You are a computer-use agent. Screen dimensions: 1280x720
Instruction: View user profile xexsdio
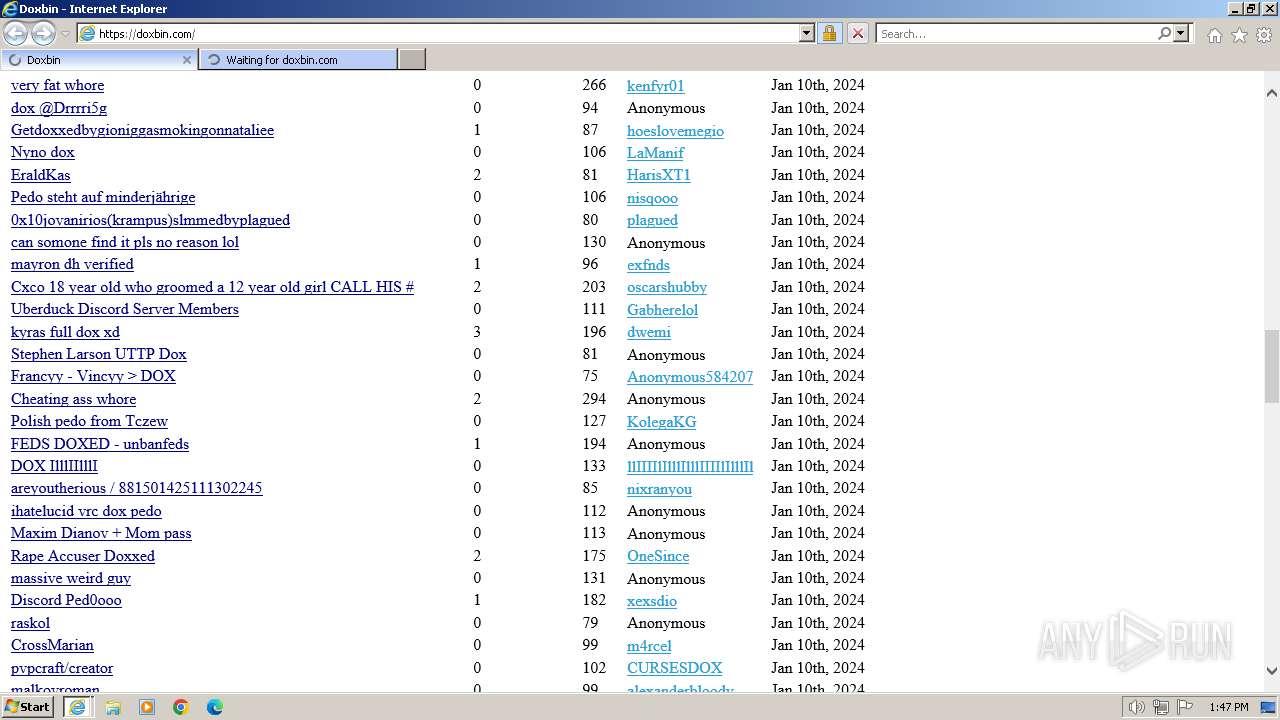(x=652, y=601)
